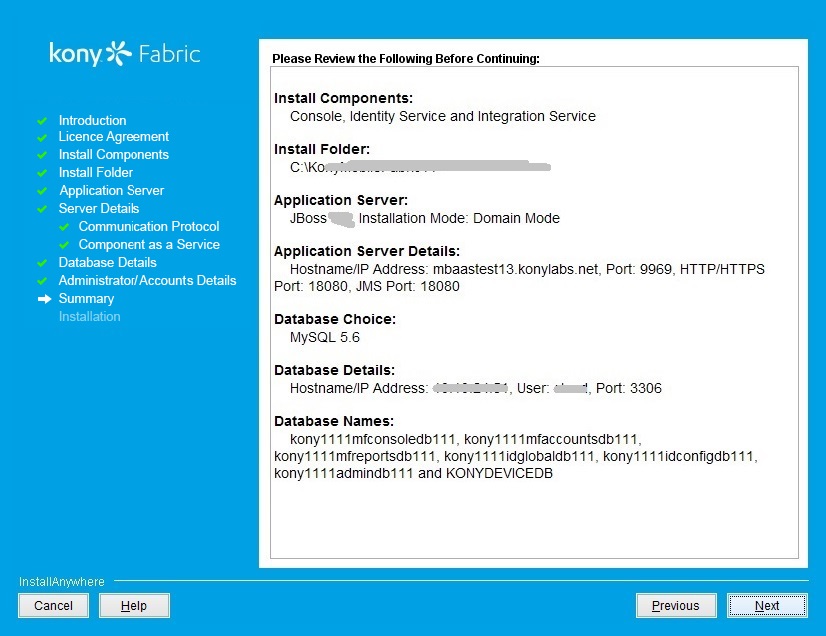Select the Licence Agreement step
826x636 pixels.
click(113, 136)
